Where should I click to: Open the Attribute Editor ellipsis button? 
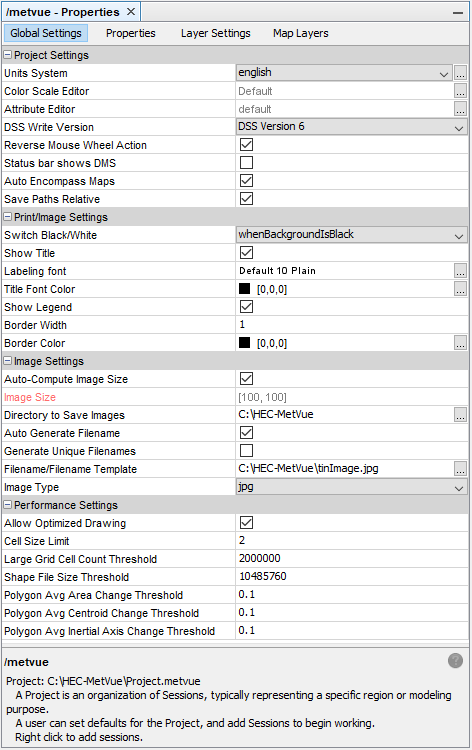[x=460, y=109]
